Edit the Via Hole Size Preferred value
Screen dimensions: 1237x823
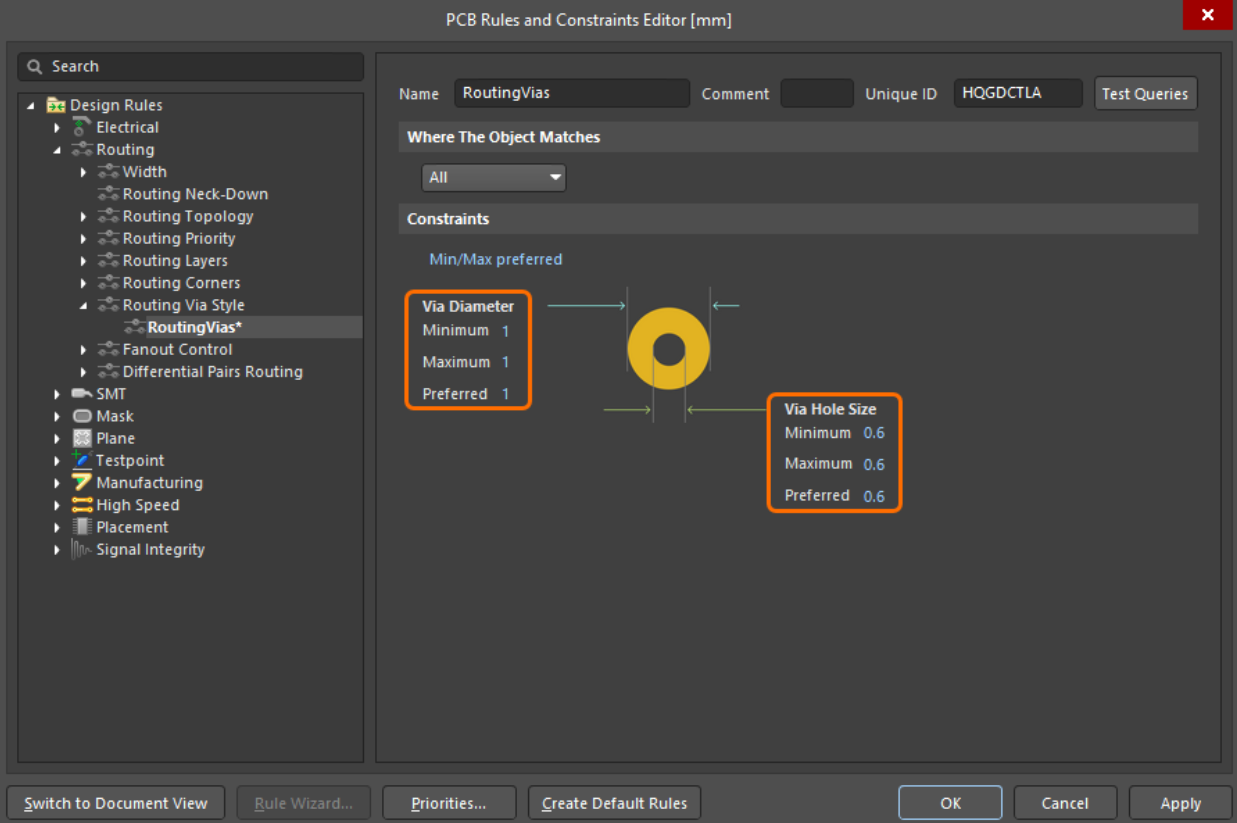click(874, 495)
